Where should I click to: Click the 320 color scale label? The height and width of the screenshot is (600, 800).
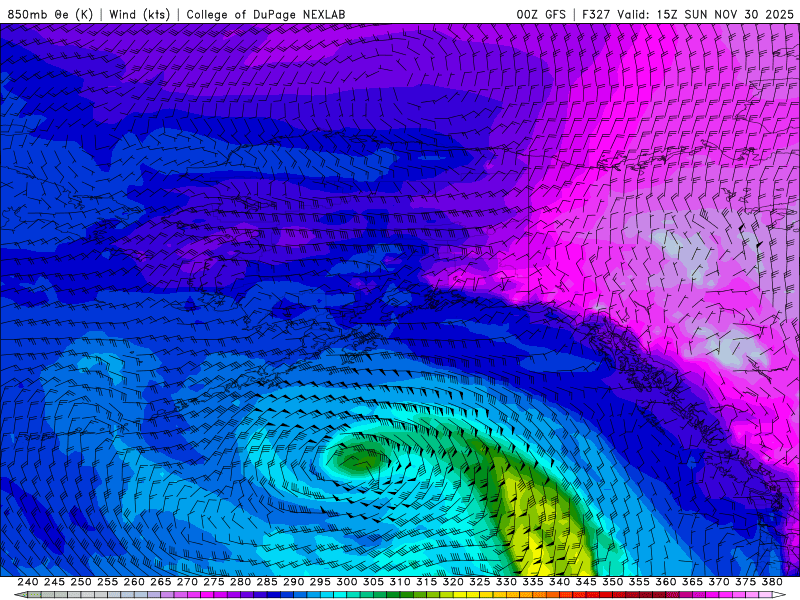453,582
